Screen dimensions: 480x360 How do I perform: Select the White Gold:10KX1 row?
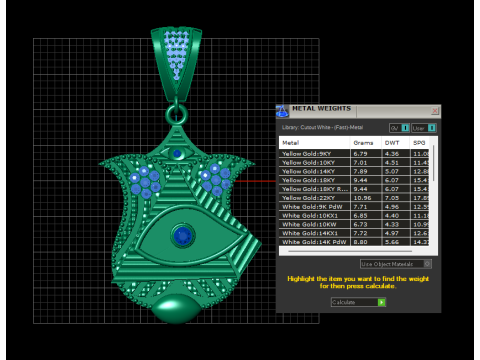(x=354, y=216)
